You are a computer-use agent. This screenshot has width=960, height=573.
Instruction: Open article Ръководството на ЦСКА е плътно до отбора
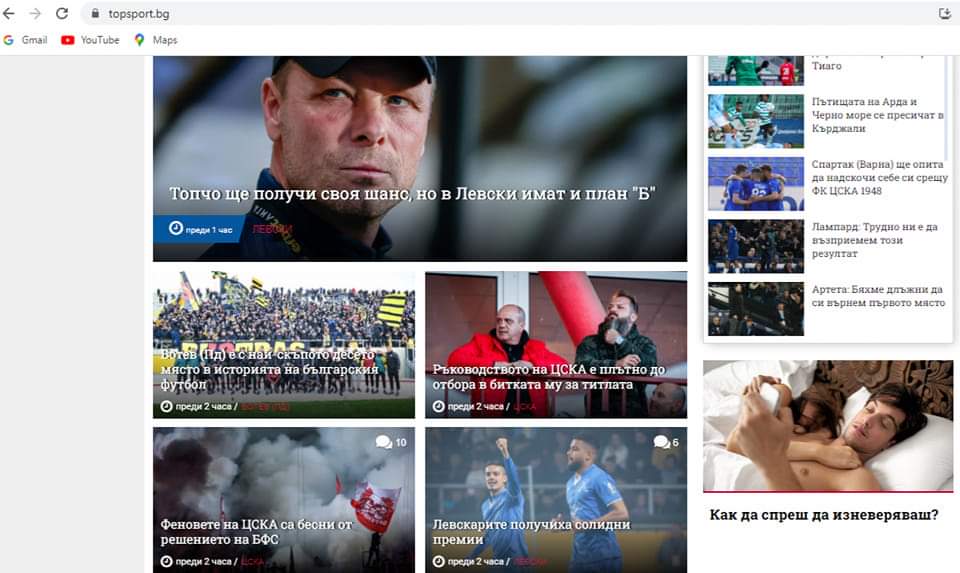click(549, 376)
